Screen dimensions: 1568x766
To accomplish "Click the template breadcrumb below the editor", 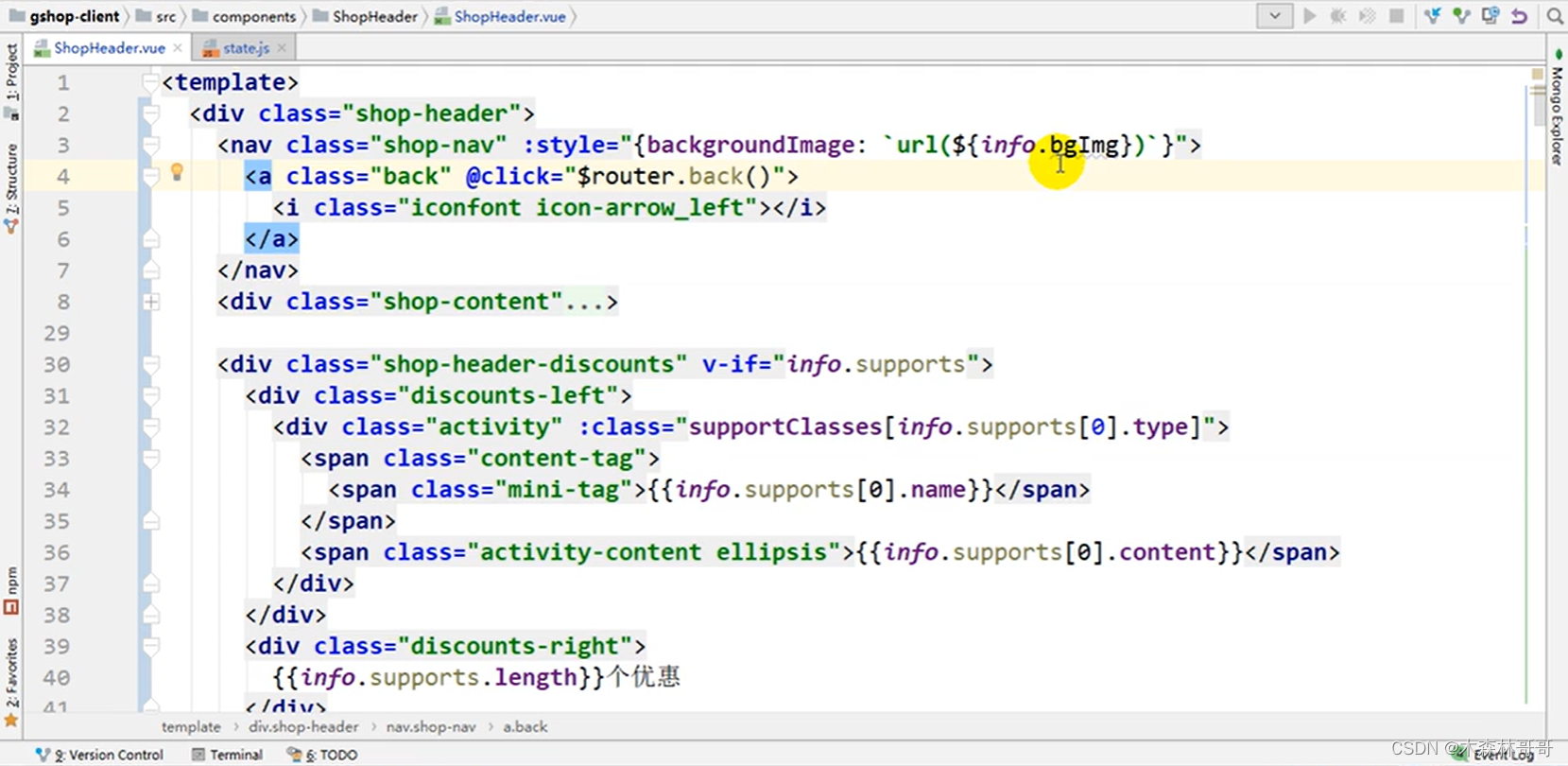I will (191, 726).
